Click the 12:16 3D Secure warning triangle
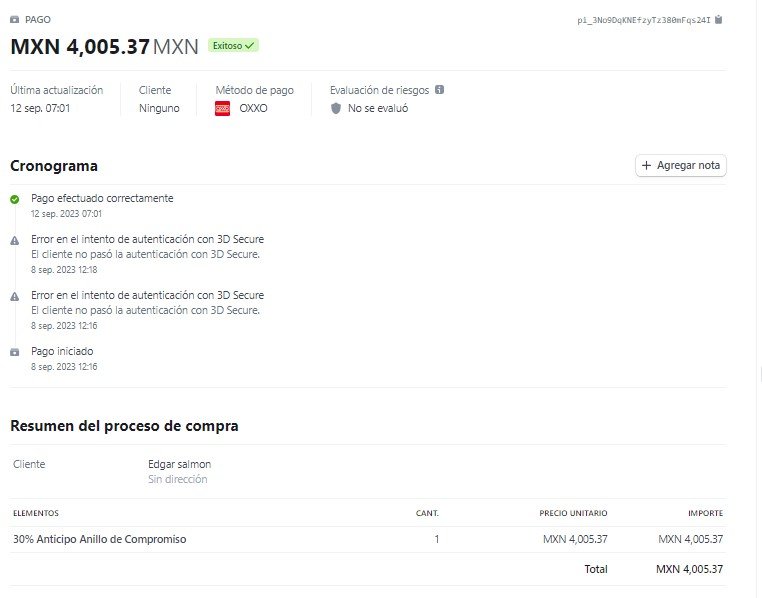This screenshot has width=762, height=598. [15, 296]
